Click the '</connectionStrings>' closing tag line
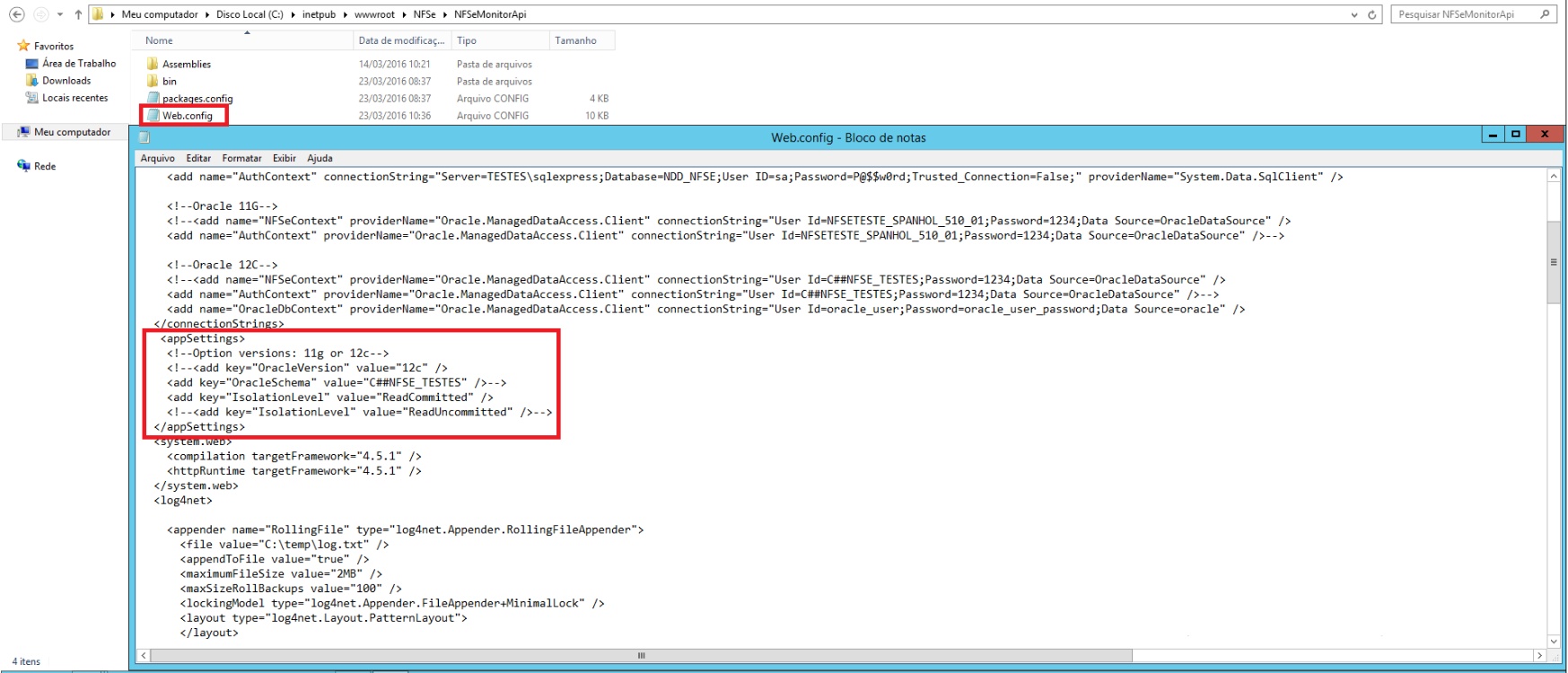Image resolution: width=1568 pixels, height=673 pixels. pyautogui.click(x=219, y=324)
